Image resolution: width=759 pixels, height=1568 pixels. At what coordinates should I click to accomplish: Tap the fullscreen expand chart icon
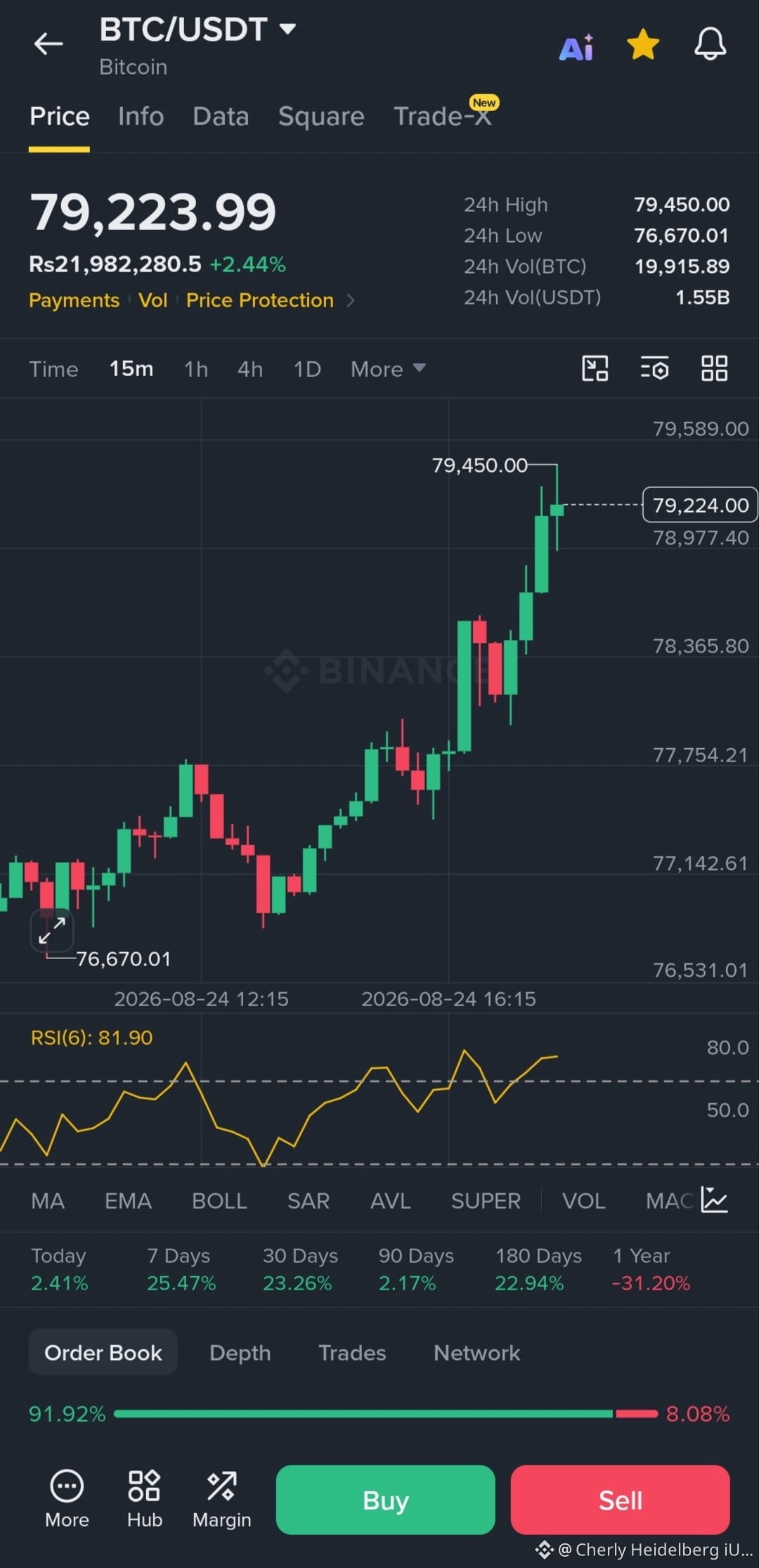pyautogui.click(x=52, y=930)
